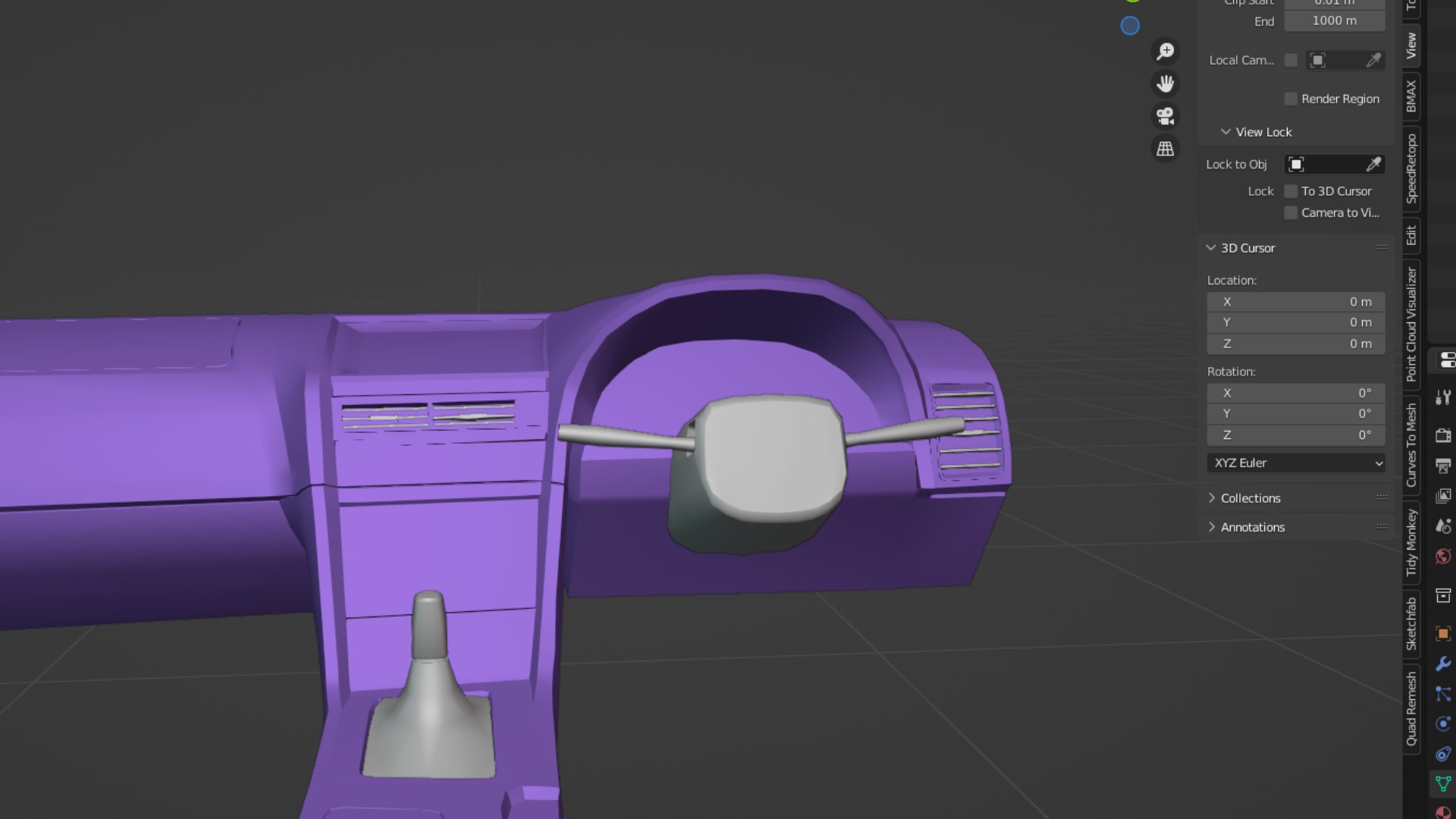This screenshot has width=1456, height=819.
Task: Click the pan view hand icon
Action: pyautogui.click(x=1166, y=84)
